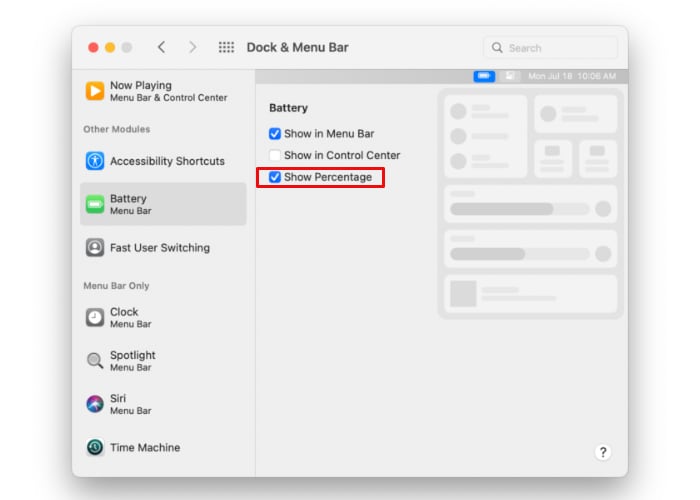Open Siri Menu Bar settings
This screenshot has height=500, width=700.
coord(163,404)
